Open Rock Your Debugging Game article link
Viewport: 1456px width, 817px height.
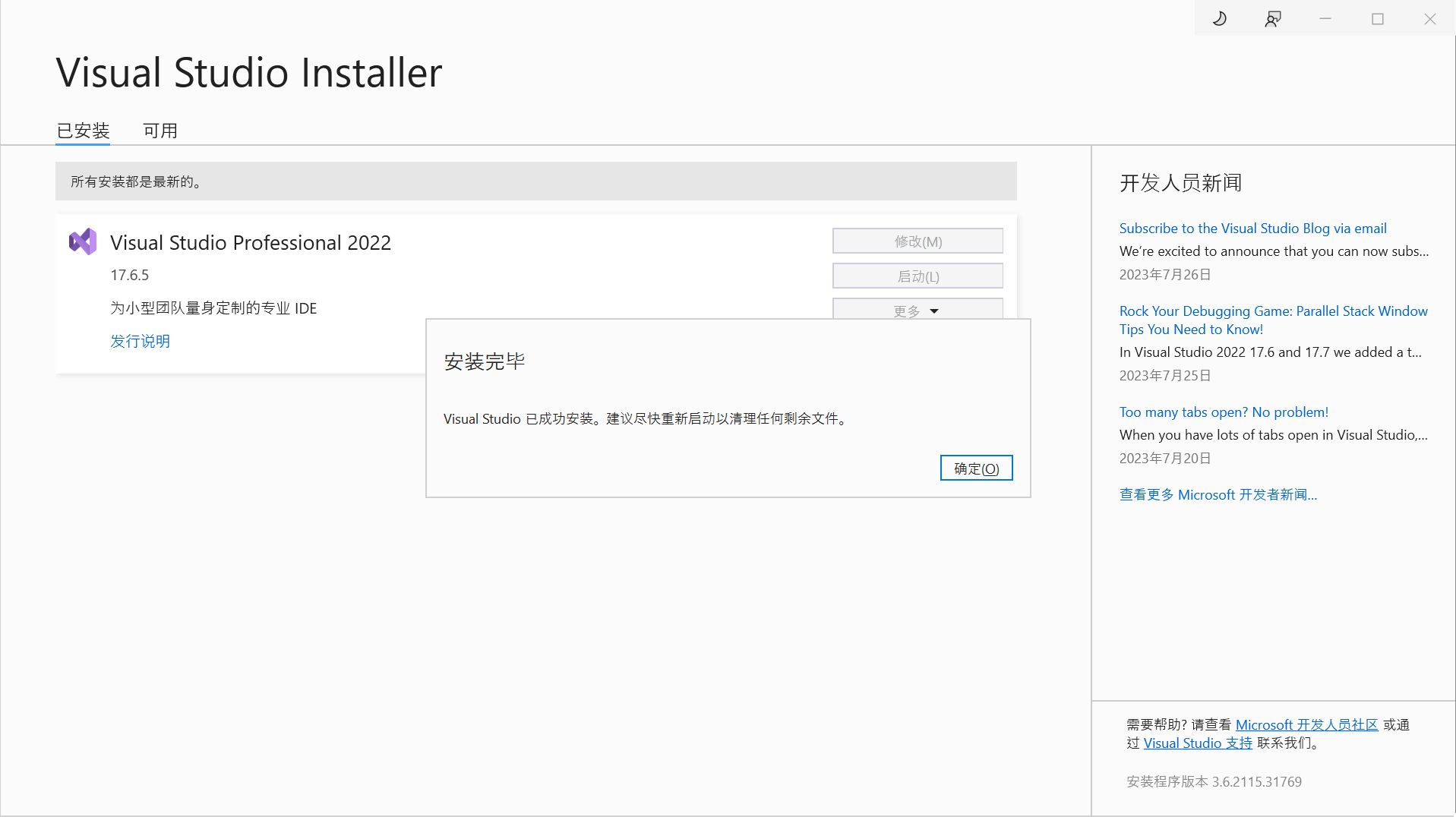(1273, 320)
